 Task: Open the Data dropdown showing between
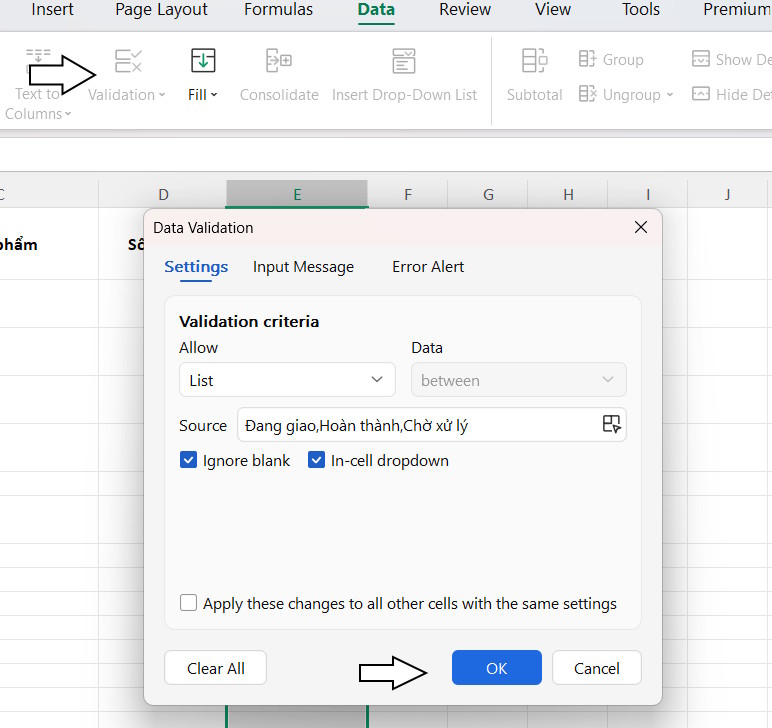518,380
